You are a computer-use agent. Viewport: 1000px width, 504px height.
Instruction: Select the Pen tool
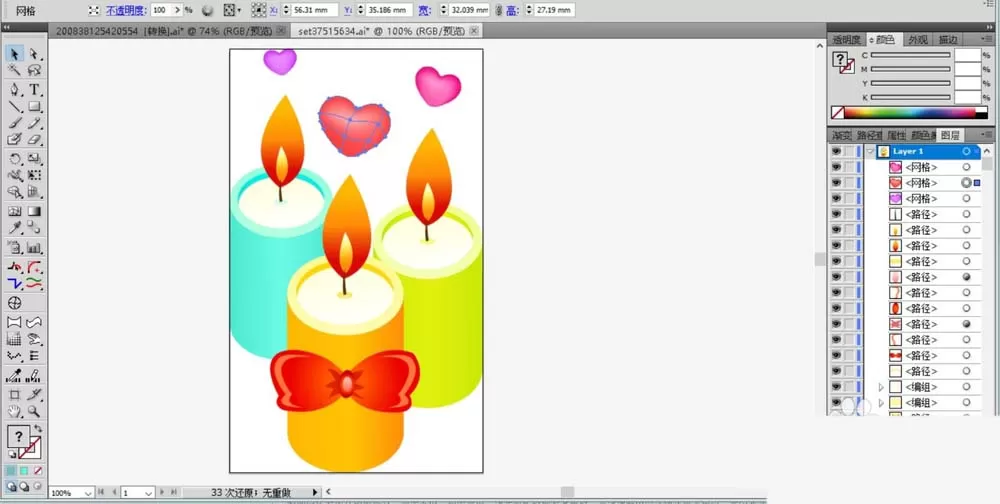pyautogui.click(x=15, y=90)
